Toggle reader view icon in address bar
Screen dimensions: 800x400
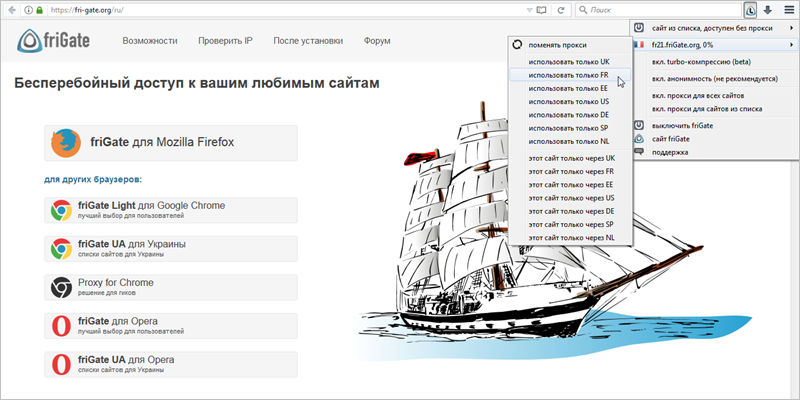point(541,10)
